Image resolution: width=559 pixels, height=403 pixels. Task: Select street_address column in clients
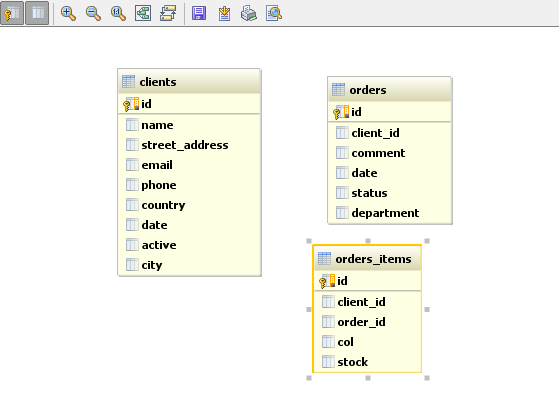click(189, 145)
